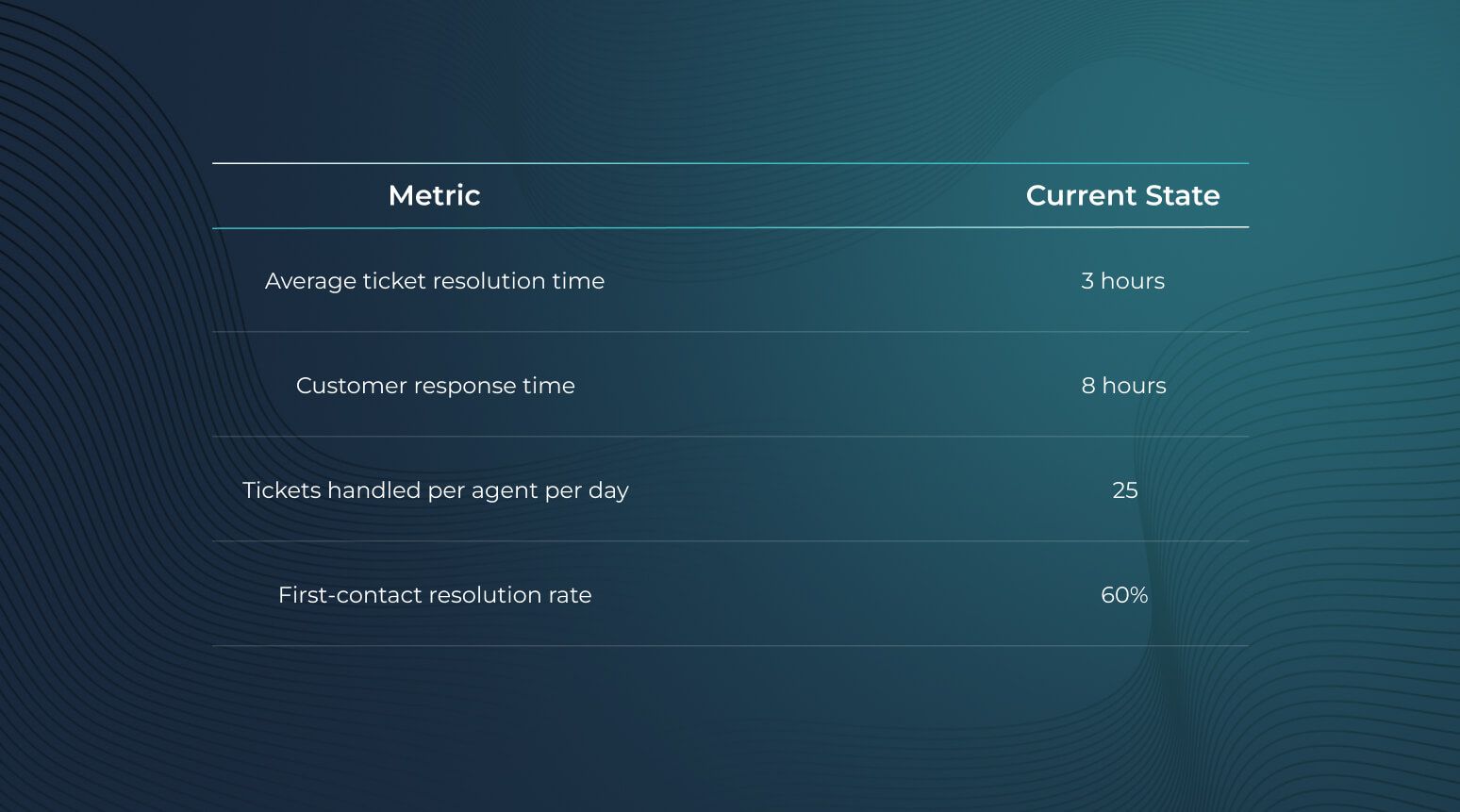Select the Current State column header
The image size is (1460, 812).
pyautogui.click(x=1122, y=195)
